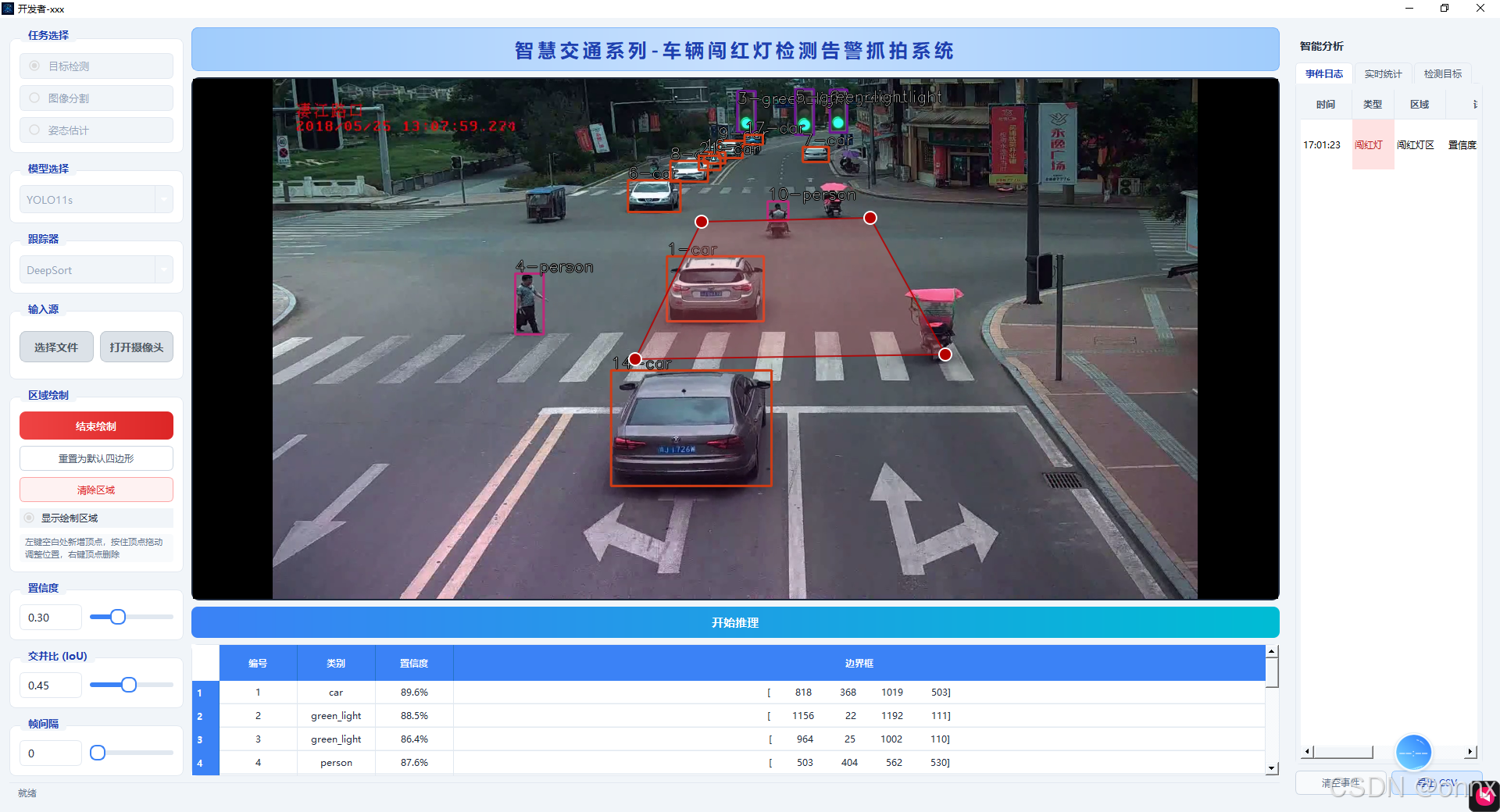Viewport: 1500px width, 812px height.
Task: Click the IoU value field showing 0.45
Action: pyautogui.click(x=51, y=686)
